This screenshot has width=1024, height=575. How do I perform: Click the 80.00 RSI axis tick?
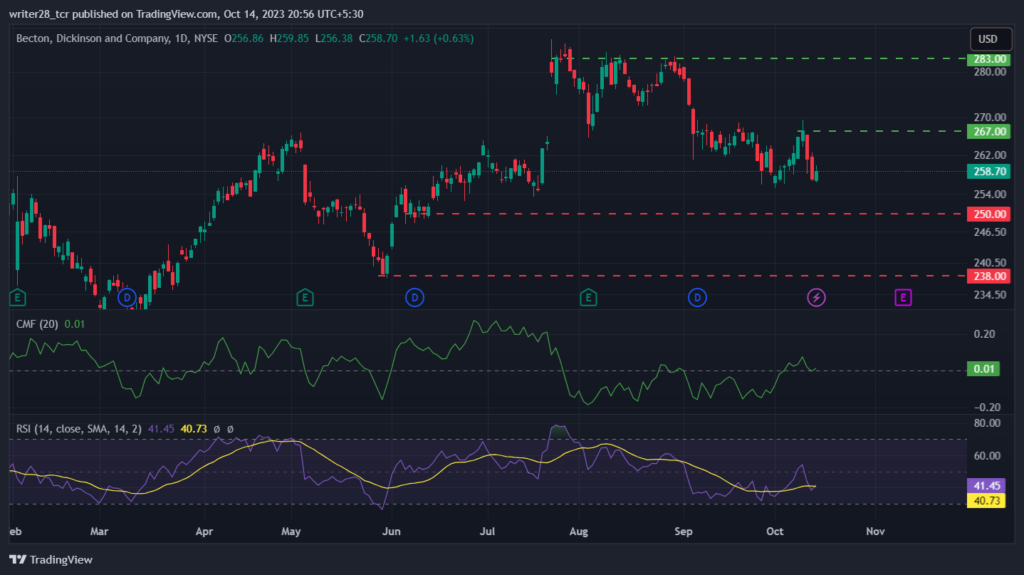point(987,423)
